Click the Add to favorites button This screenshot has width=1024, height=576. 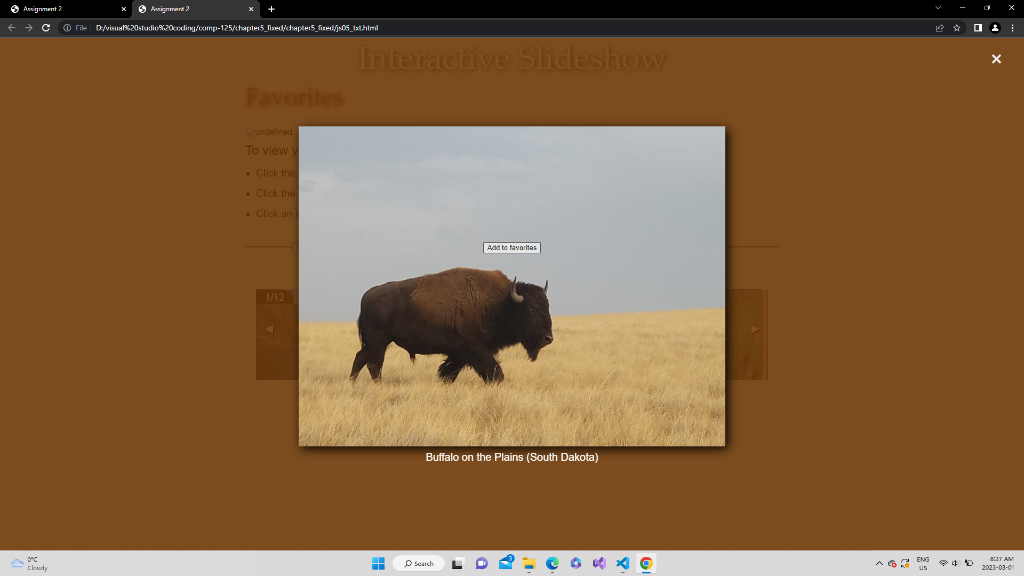[x=511, y=247]
